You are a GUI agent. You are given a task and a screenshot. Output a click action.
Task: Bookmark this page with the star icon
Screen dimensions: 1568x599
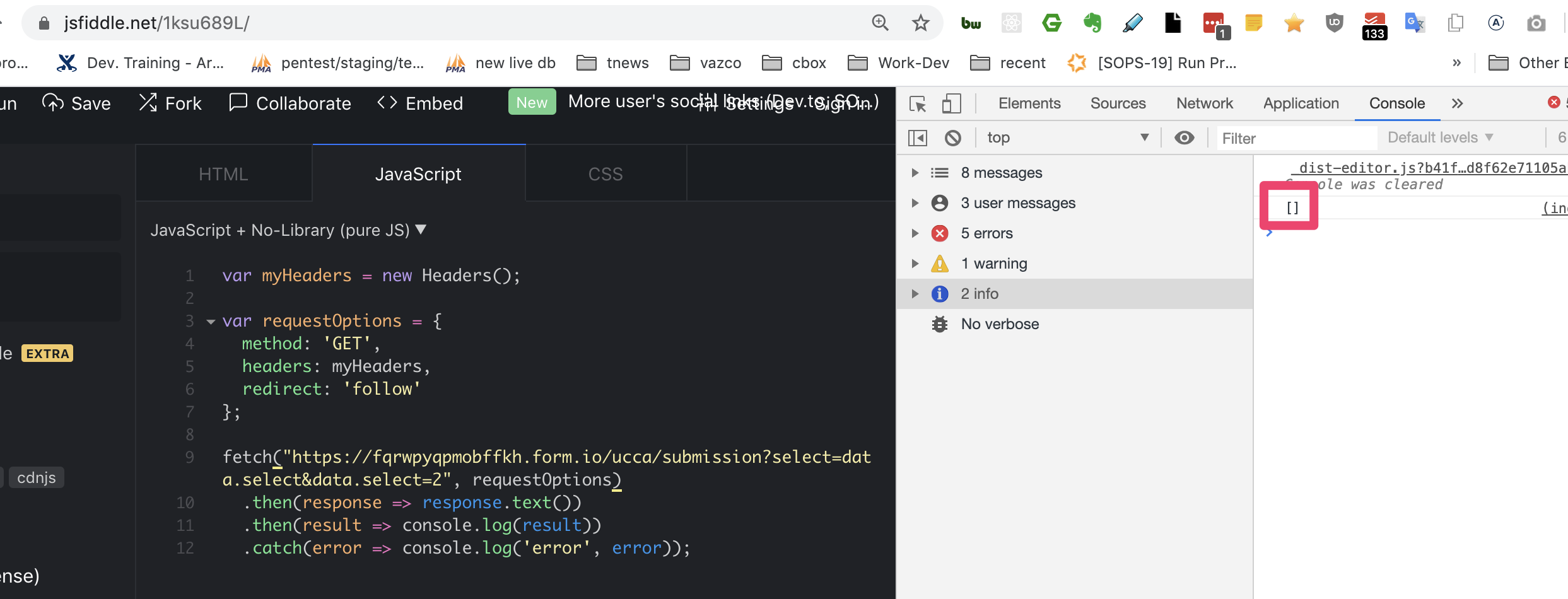coord(920,23)
